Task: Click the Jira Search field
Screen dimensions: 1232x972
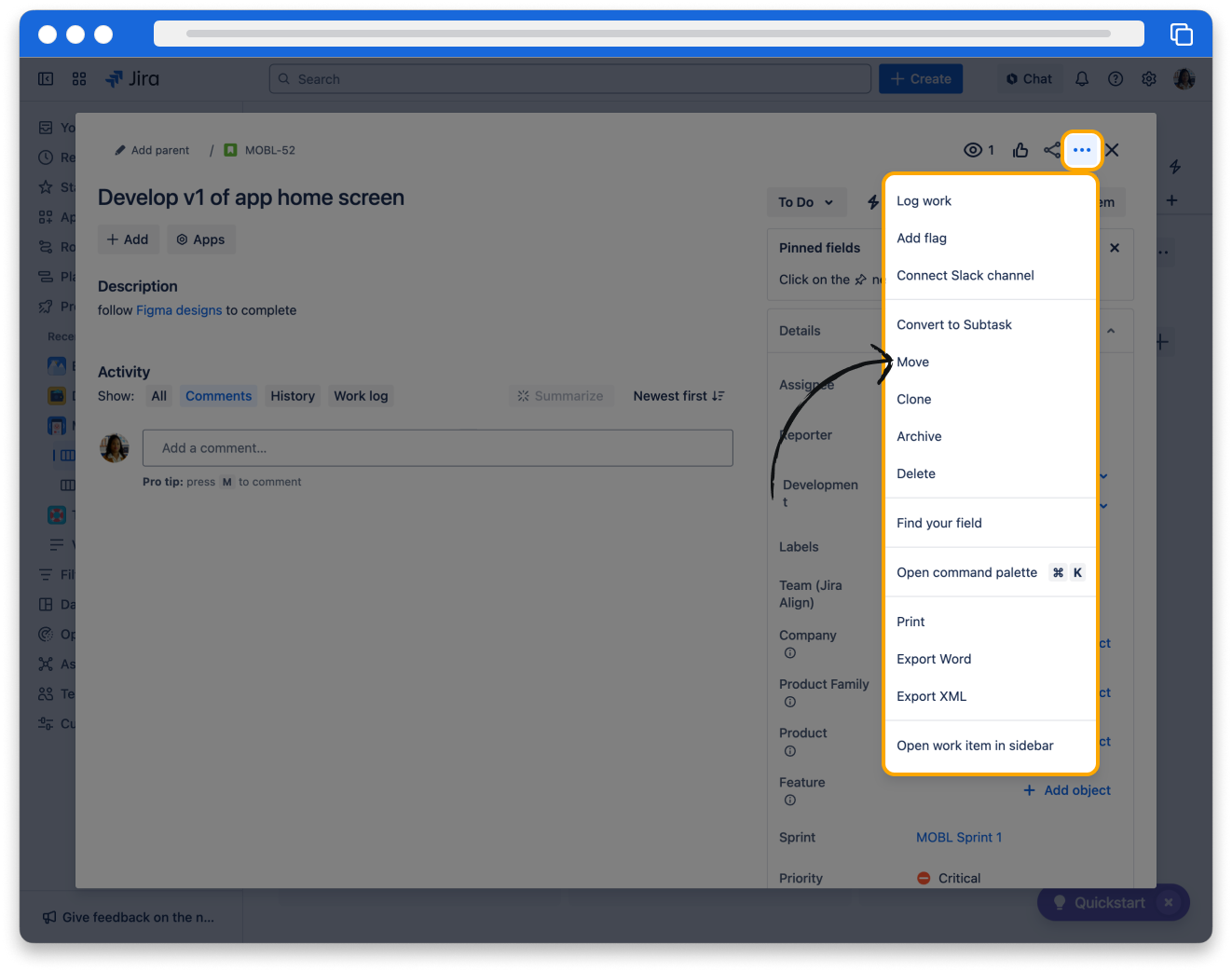Action: (x=570, y=79)
